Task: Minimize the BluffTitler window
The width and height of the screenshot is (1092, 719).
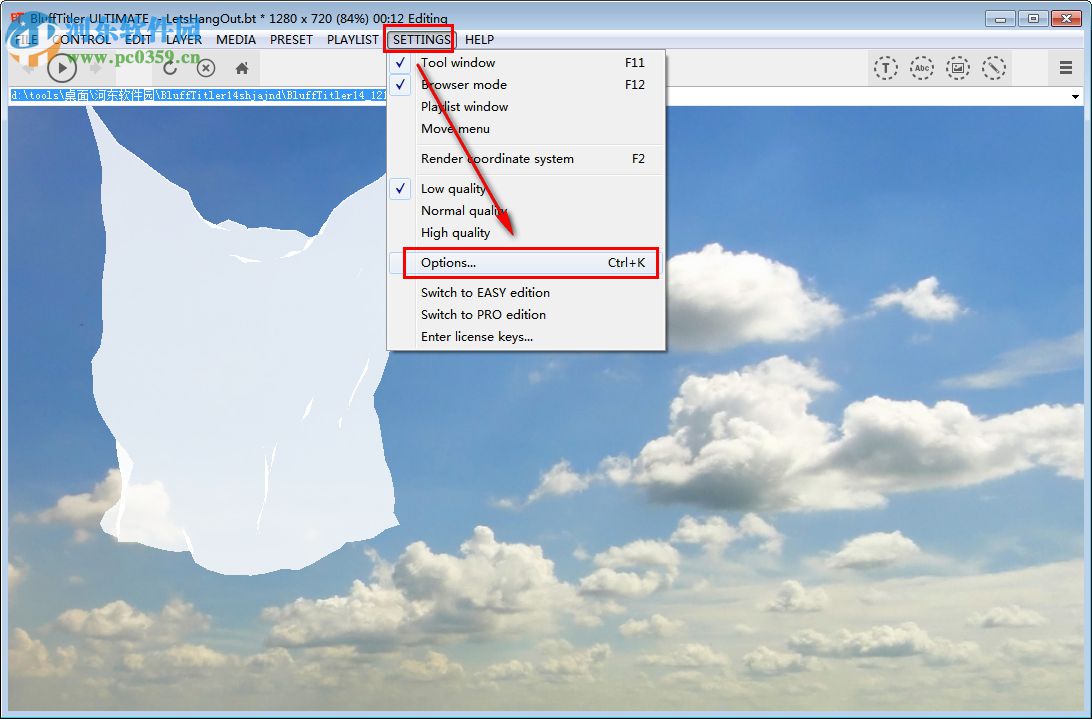Action: [x=1000, y=18]
